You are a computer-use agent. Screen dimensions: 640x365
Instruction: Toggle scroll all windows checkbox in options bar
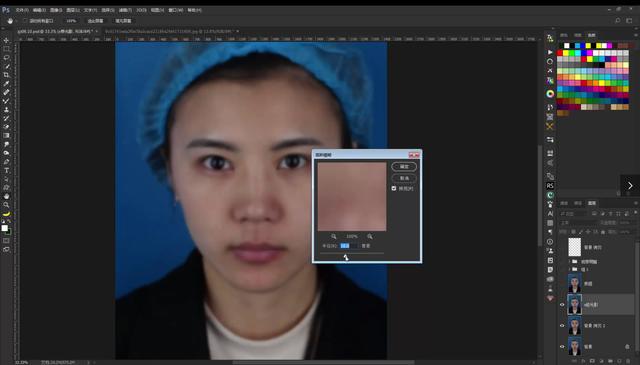(25, 20)
